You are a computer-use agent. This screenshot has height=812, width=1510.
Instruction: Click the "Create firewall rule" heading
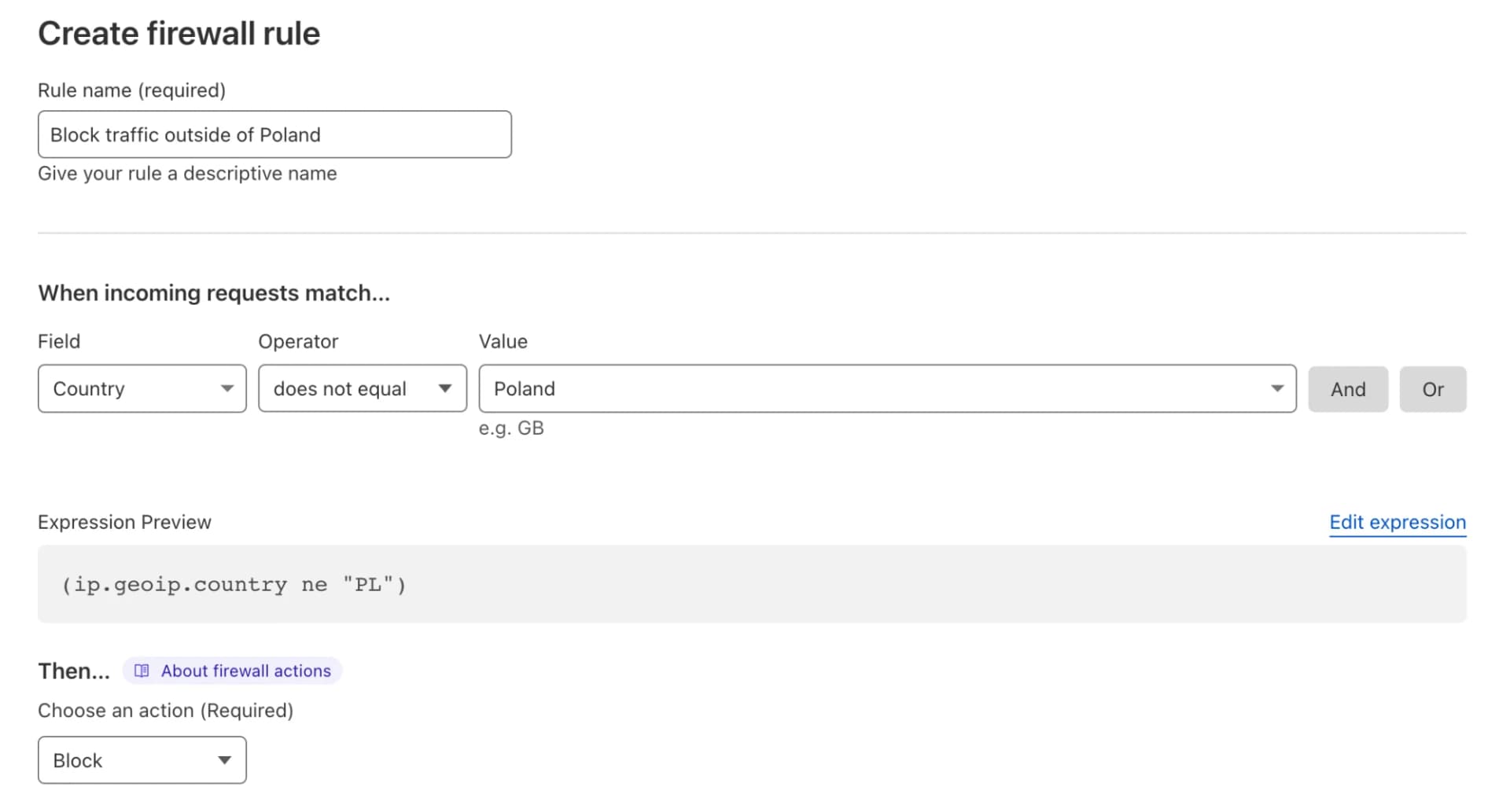click(179, 34)
